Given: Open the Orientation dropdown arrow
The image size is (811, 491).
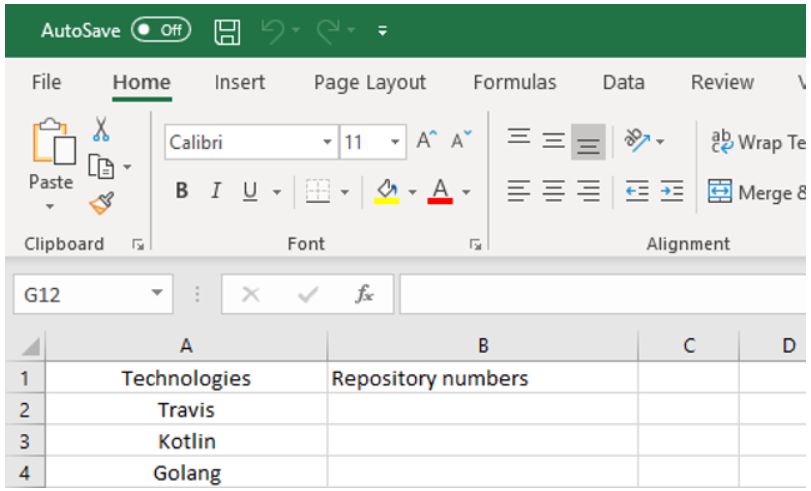Looking at the screenshot, I should tap(660, 141).
